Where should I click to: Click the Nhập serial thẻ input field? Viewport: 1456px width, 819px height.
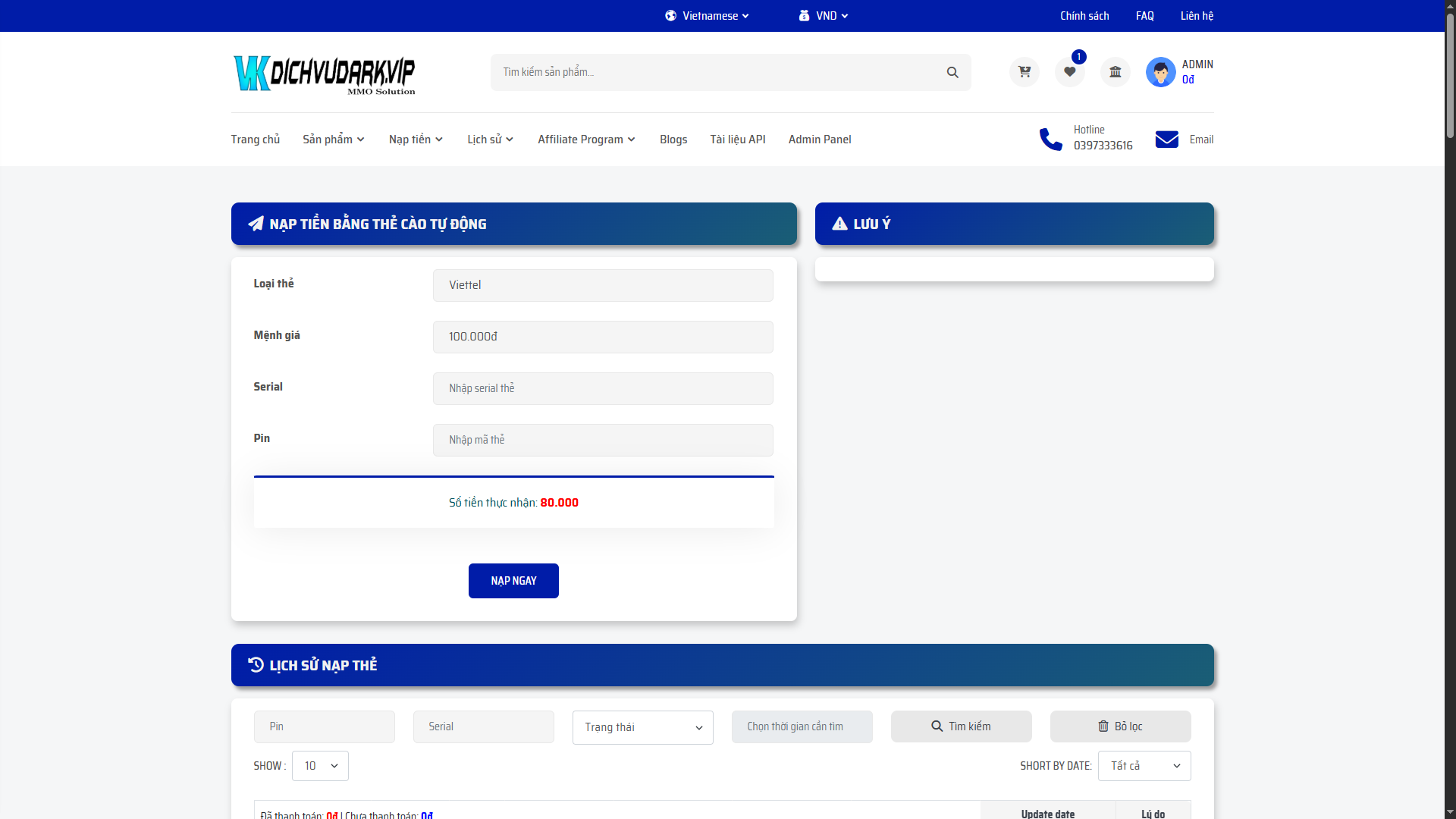603,388
